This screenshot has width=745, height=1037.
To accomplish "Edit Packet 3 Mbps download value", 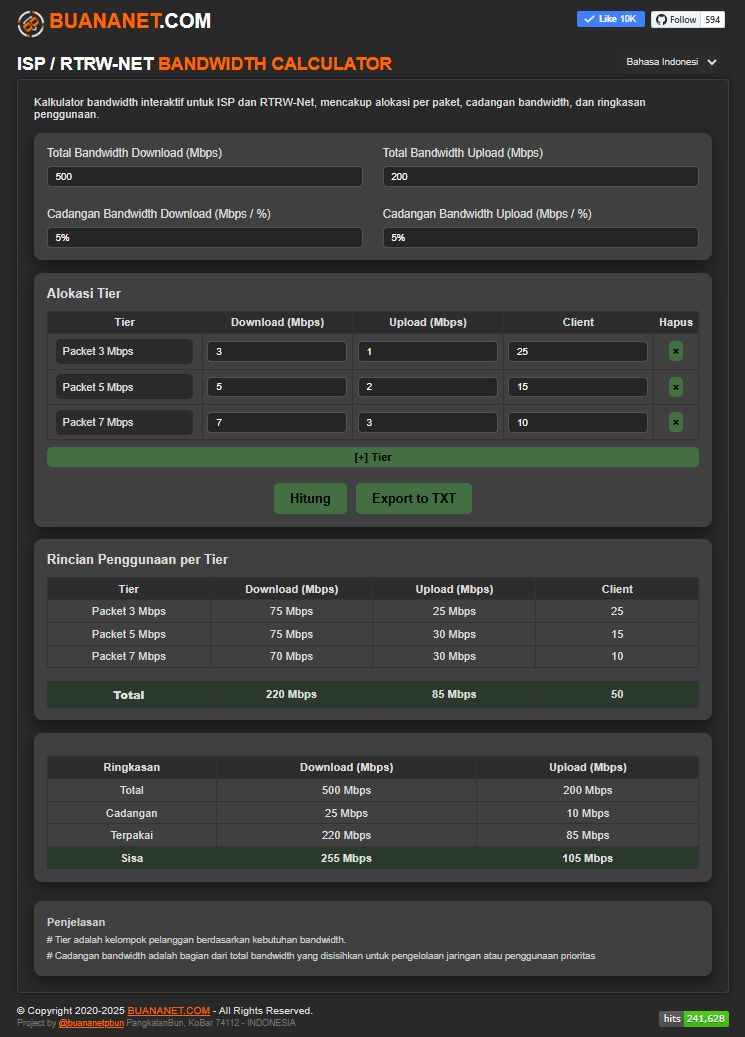I will 277,351.
